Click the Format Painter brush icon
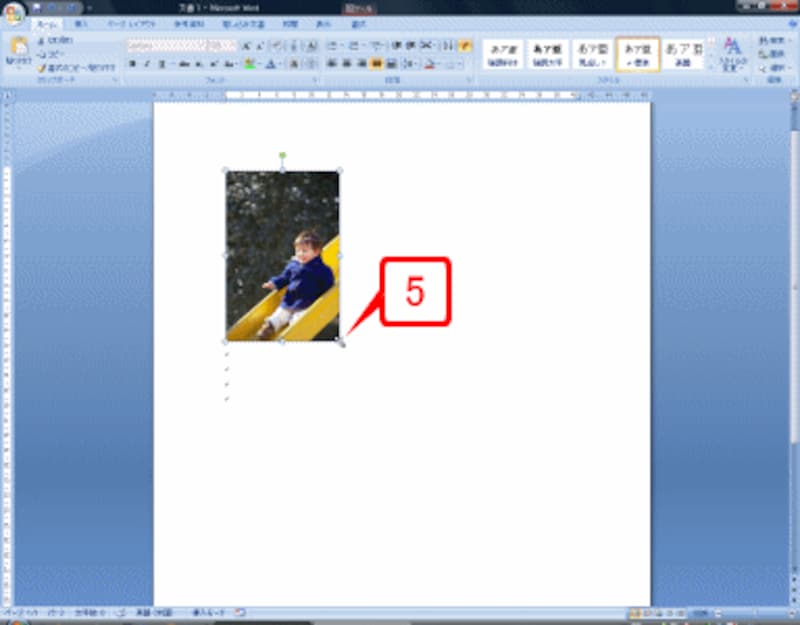 (x=41, y=68)
